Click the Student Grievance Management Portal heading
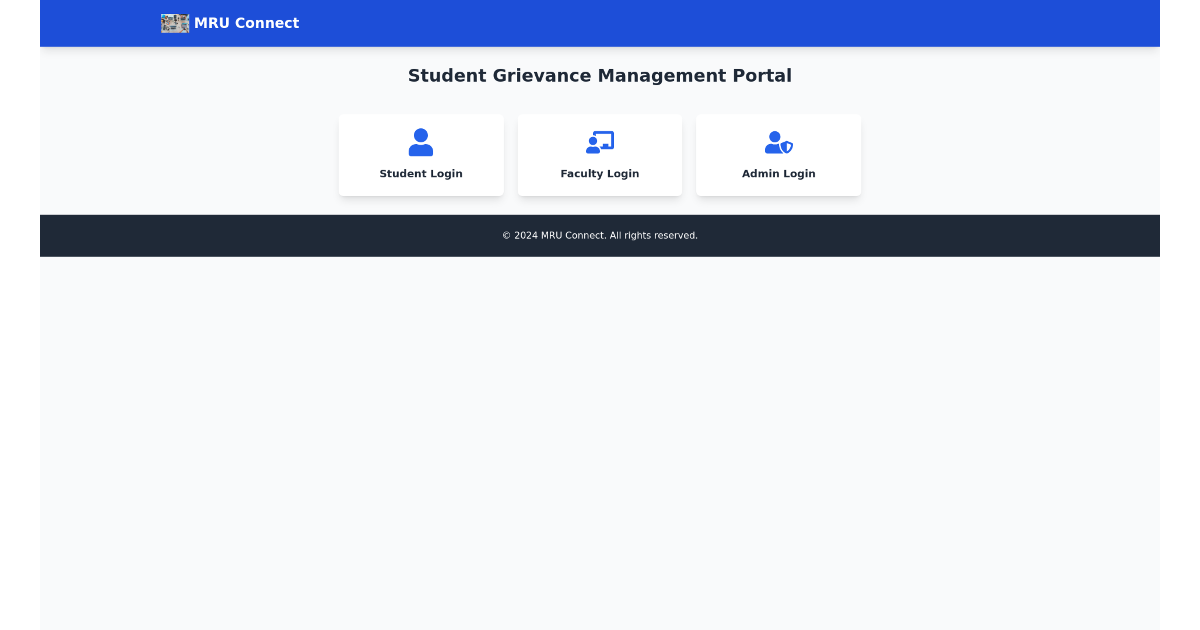Viewport: 1200px width, 630px height. [x=599, y=75]
